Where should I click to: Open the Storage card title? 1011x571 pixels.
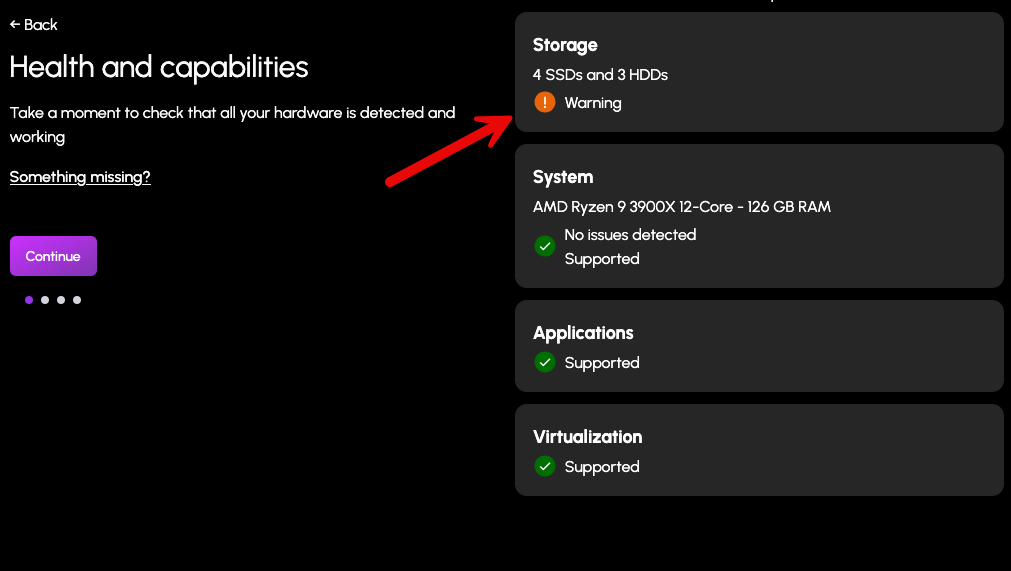565,45
